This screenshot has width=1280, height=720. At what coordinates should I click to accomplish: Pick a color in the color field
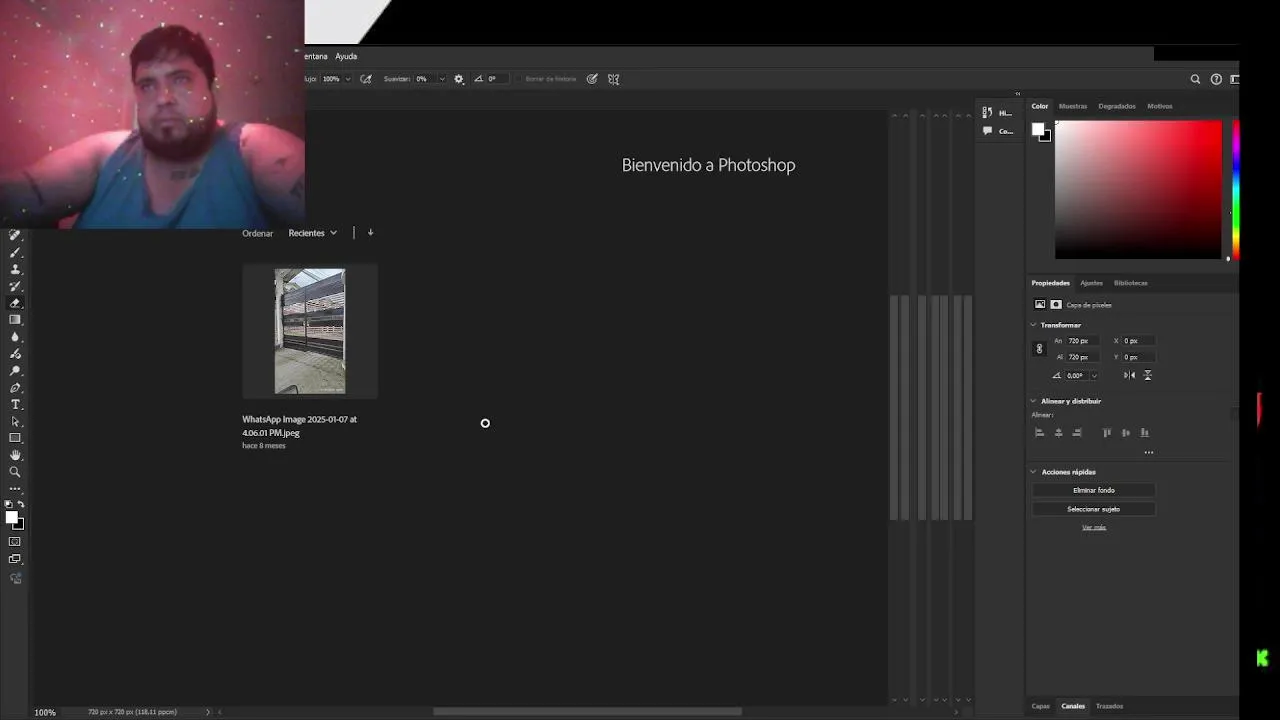pos(1138,190)
